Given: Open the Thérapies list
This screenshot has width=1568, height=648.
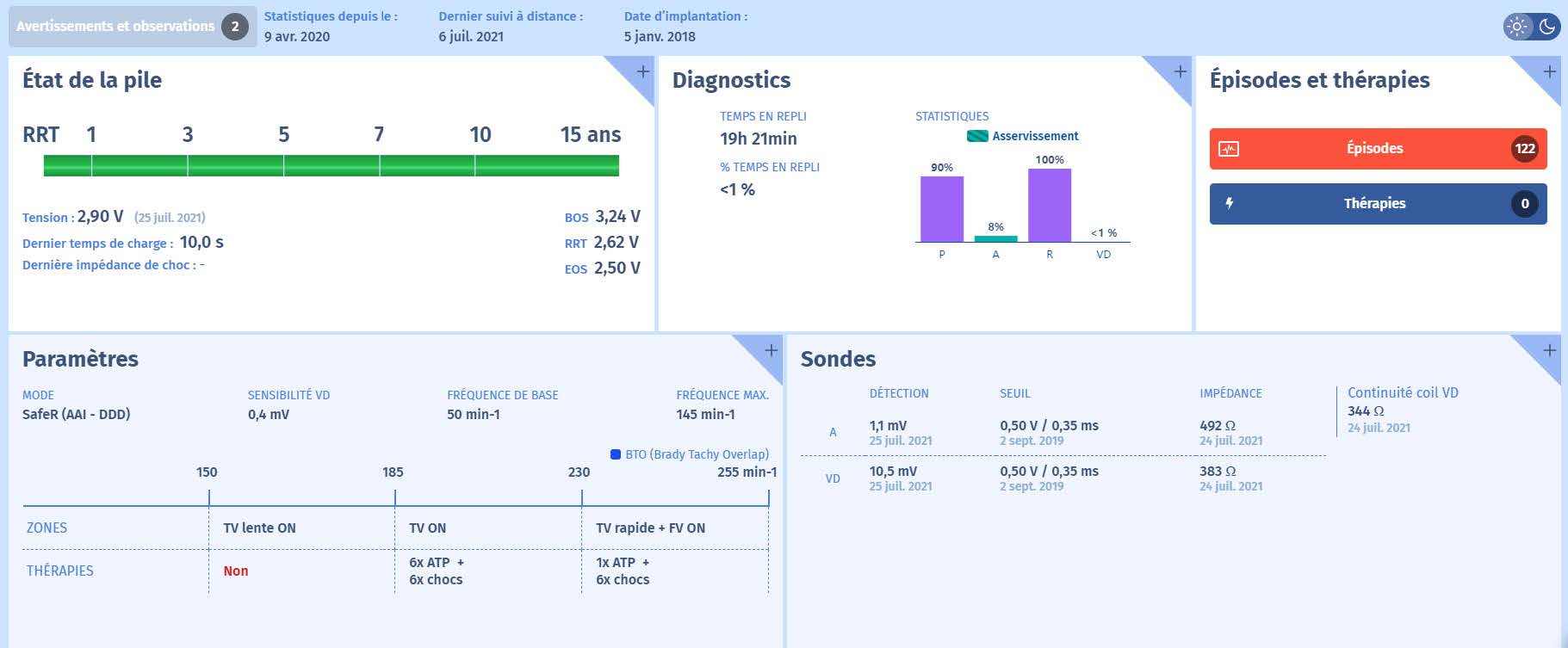Looking at the screenshot, I should (x=1374, y=204).
